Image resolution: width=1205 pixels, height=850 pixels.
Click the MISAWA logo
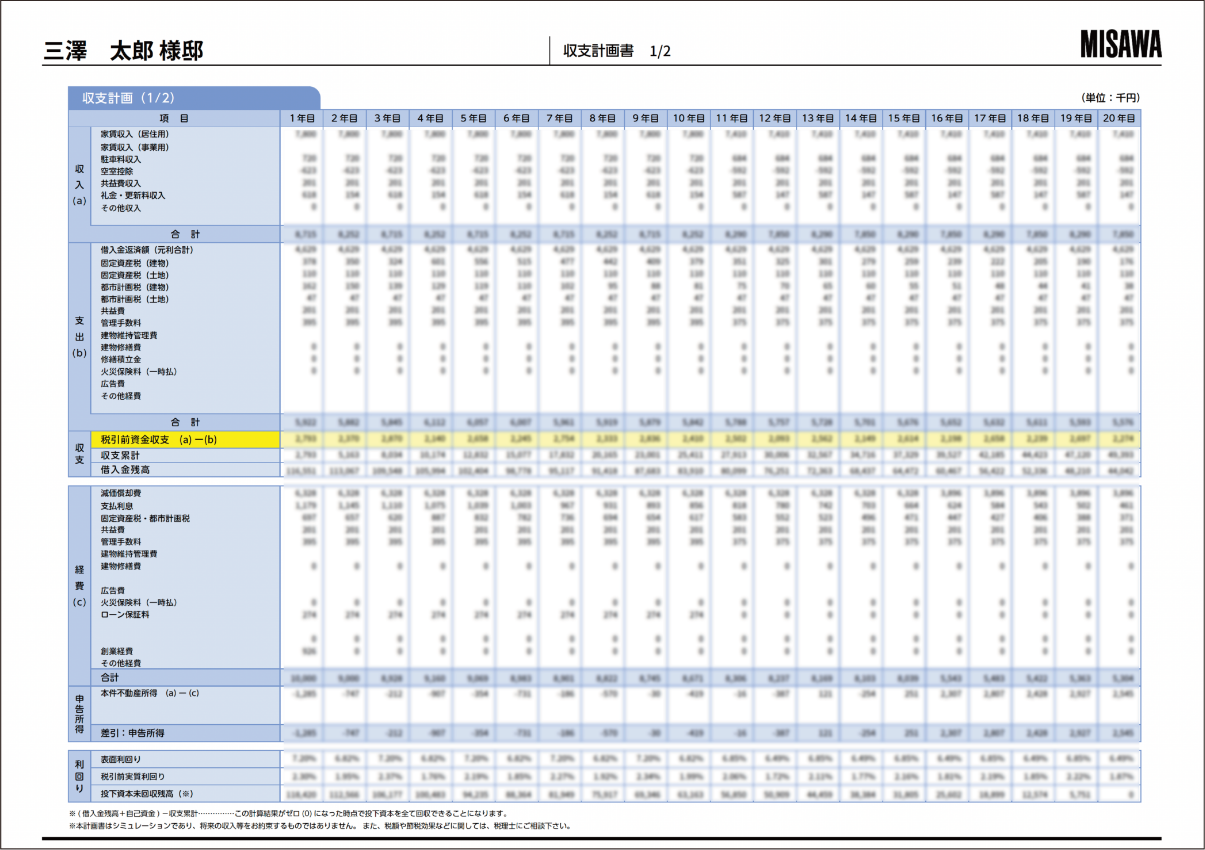(1120, 44)
